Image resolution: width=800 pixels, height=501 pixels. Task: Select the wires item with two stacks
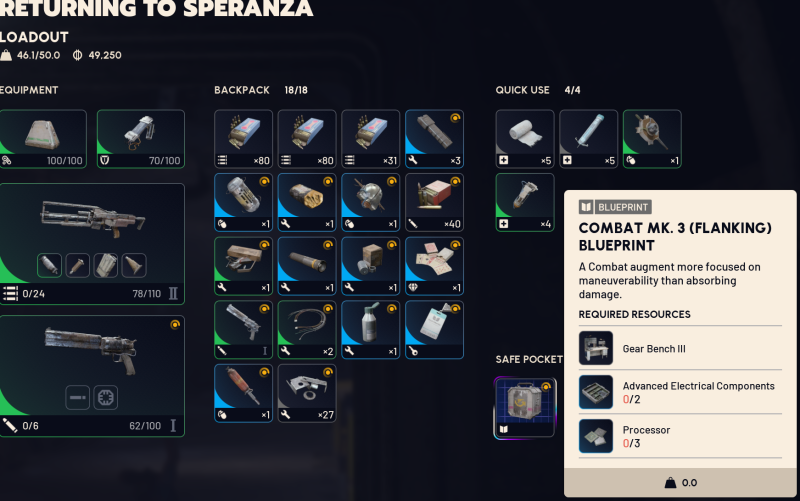pyautogui.click(x=307, y=330)
